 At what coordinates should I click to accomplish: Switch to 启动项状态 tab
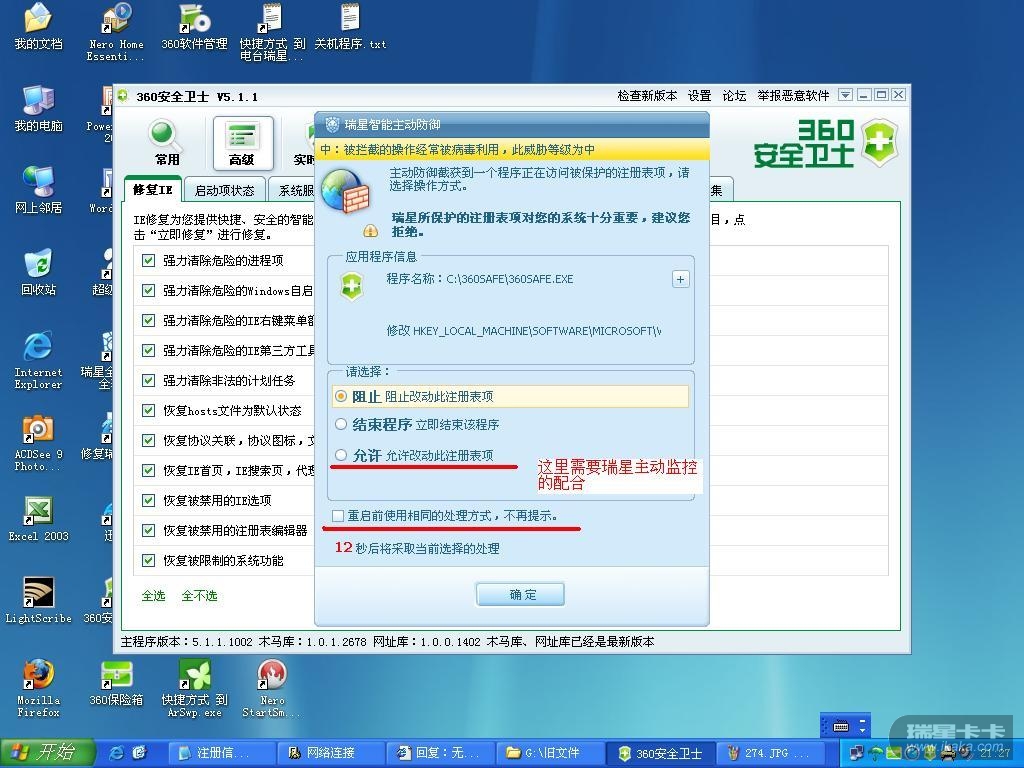coord(225,190)
